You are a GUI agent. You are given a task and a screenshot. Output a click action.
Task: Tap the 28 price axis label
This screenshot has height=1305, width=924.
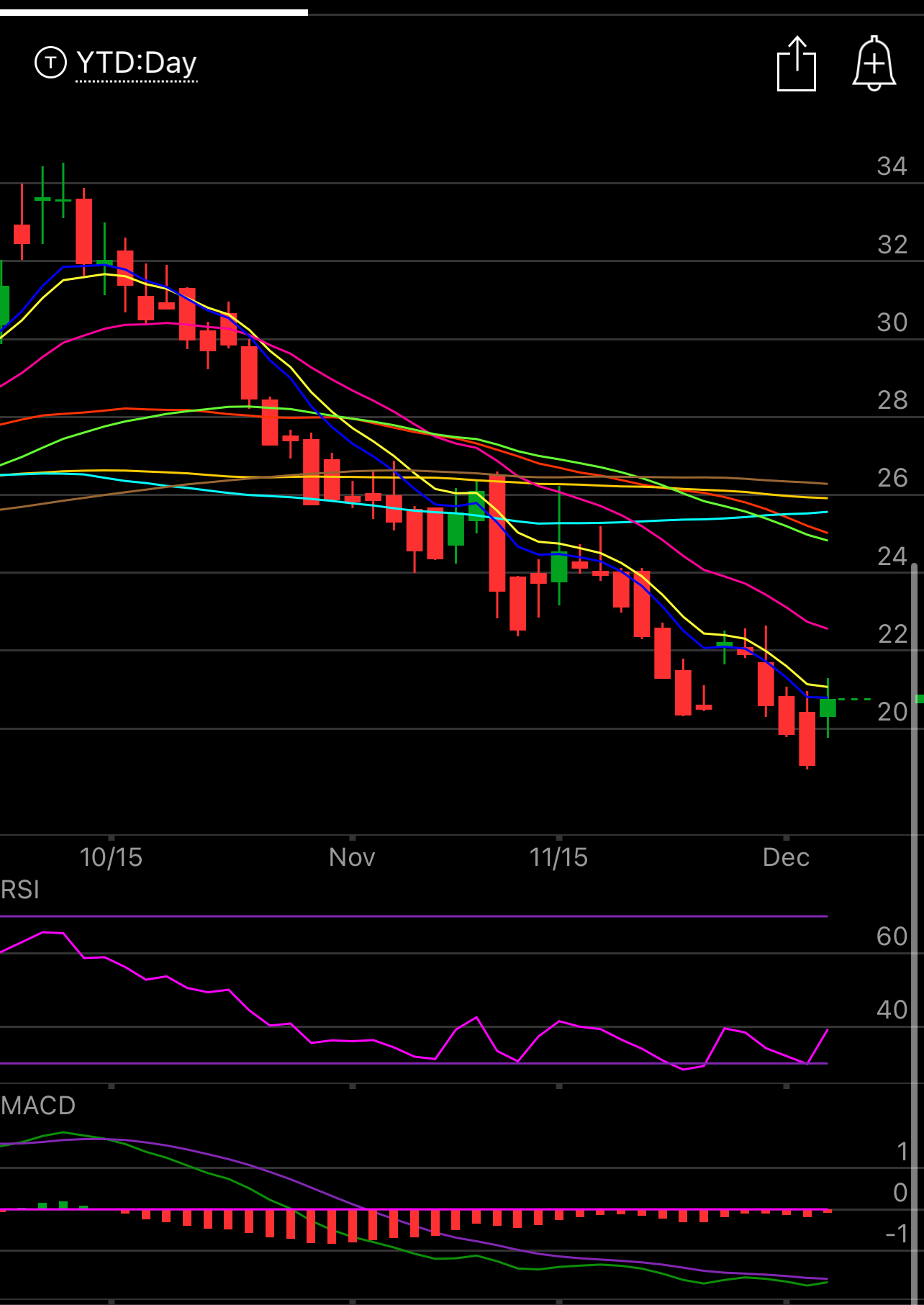[x=892, y=400]
